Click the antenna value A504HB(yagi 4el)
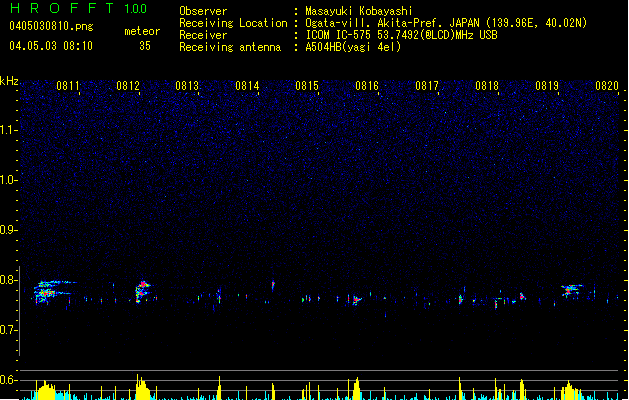Screen dimensions: 629x400 [353, 47]
